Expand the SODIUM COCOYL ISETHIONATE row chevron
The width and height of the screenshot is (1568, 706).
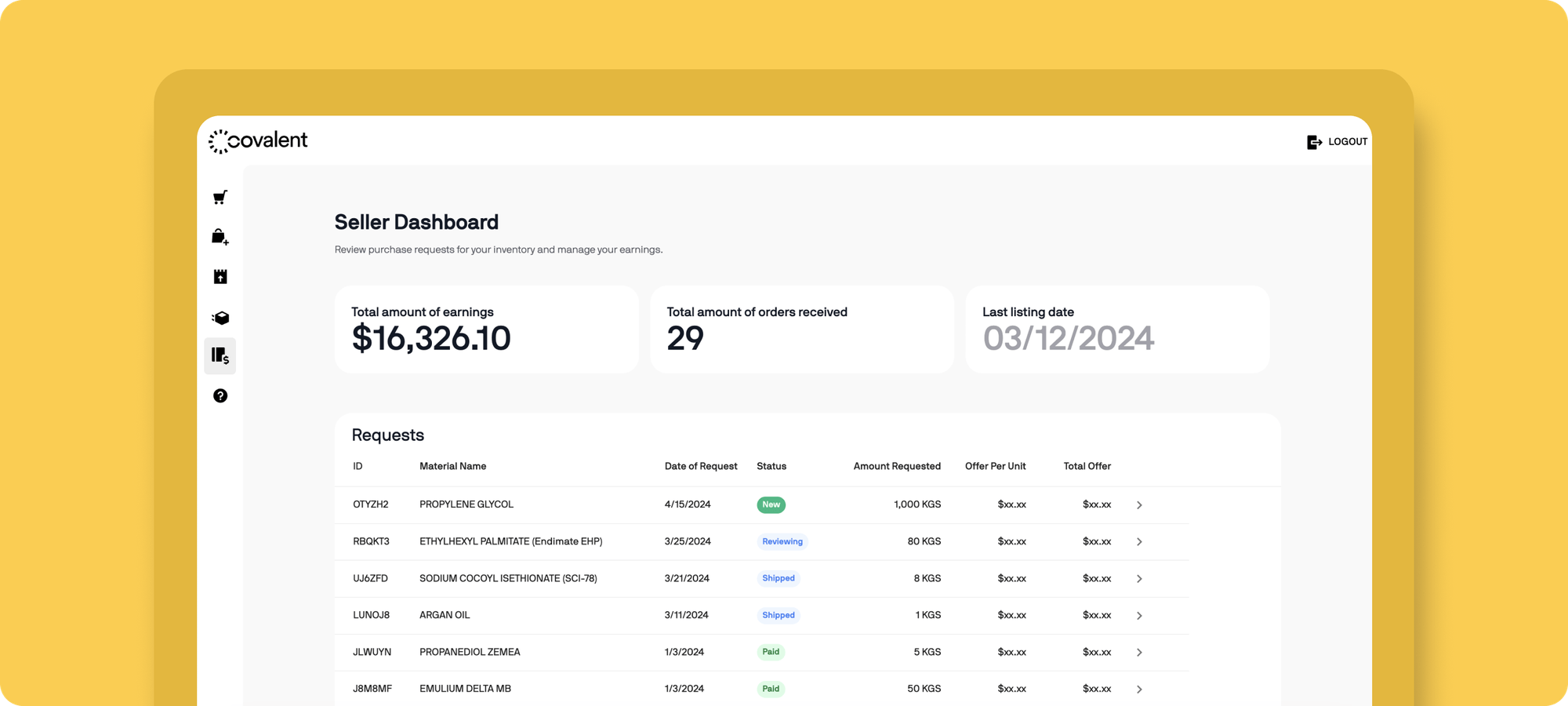click(x=1139, y=579)
